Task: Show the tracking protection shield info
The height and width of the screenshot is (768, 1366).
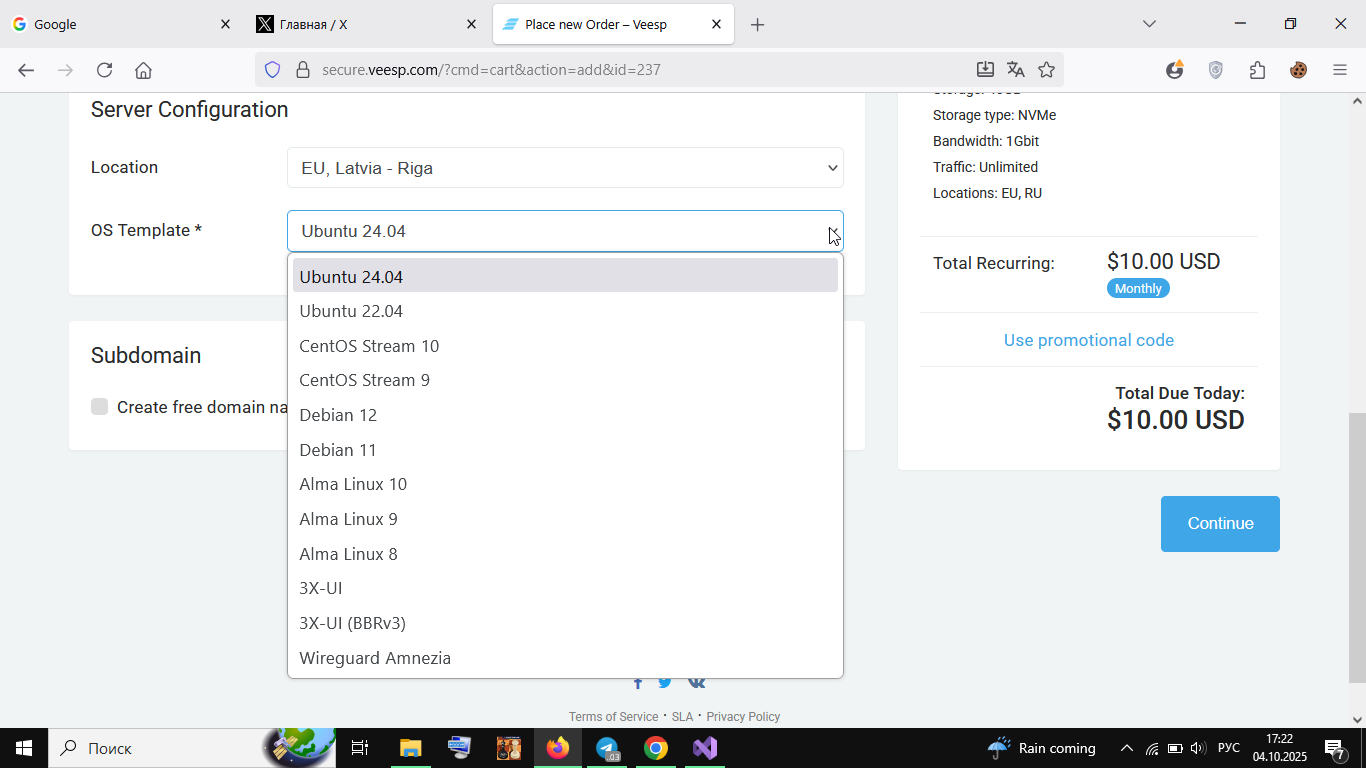Action: 272,70
